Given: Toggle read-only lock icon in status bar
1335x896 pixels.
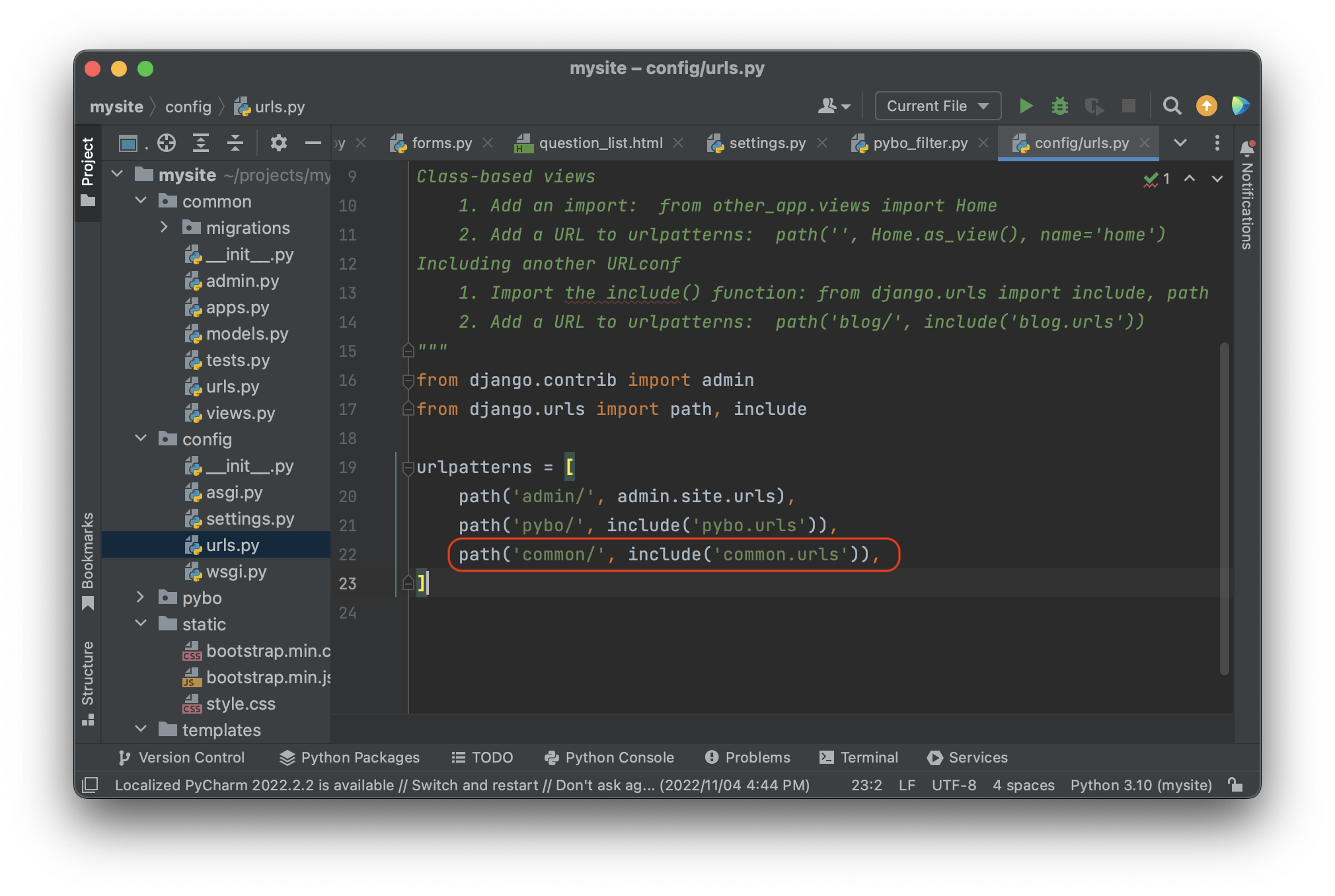Looking at the screenshot, I should (1235, 785).
